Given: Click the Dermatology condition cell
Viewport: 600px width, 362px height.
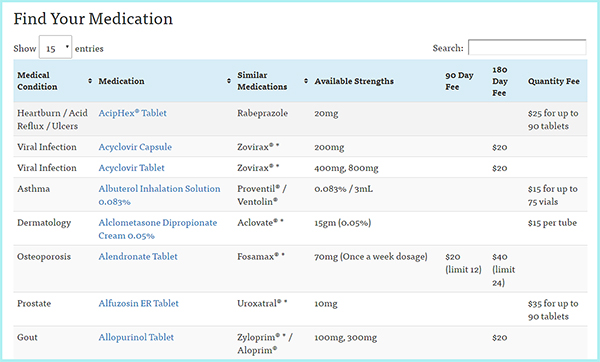Looking at the screenshot, I should (x=44, y=223).
